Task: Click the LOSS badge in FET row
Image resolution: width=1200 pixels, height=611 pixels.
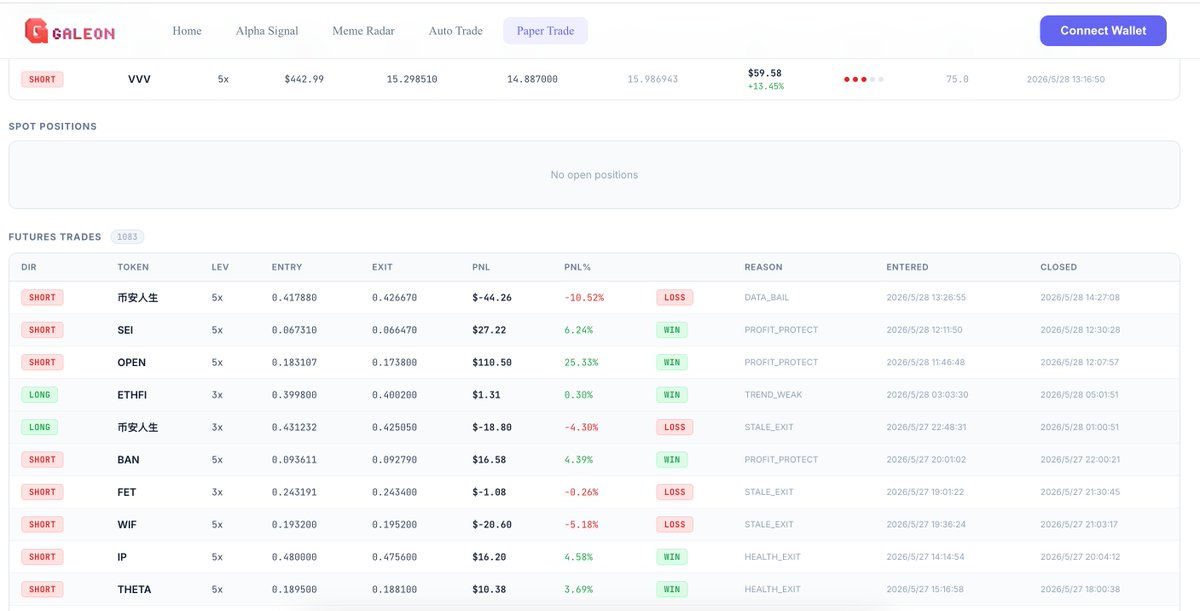Action: pos(675,492)
